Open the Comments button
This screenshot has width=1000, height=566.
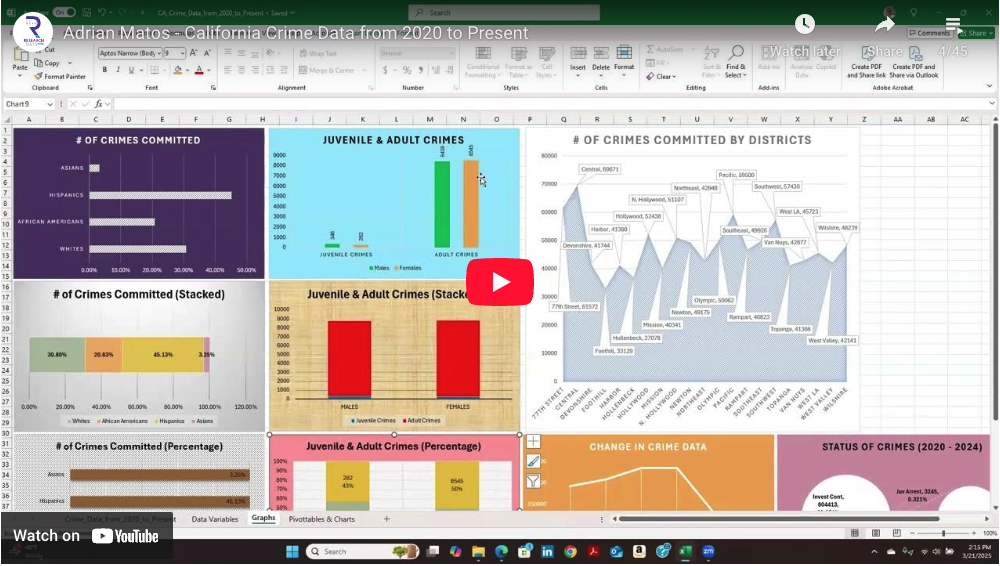(930, 33)
